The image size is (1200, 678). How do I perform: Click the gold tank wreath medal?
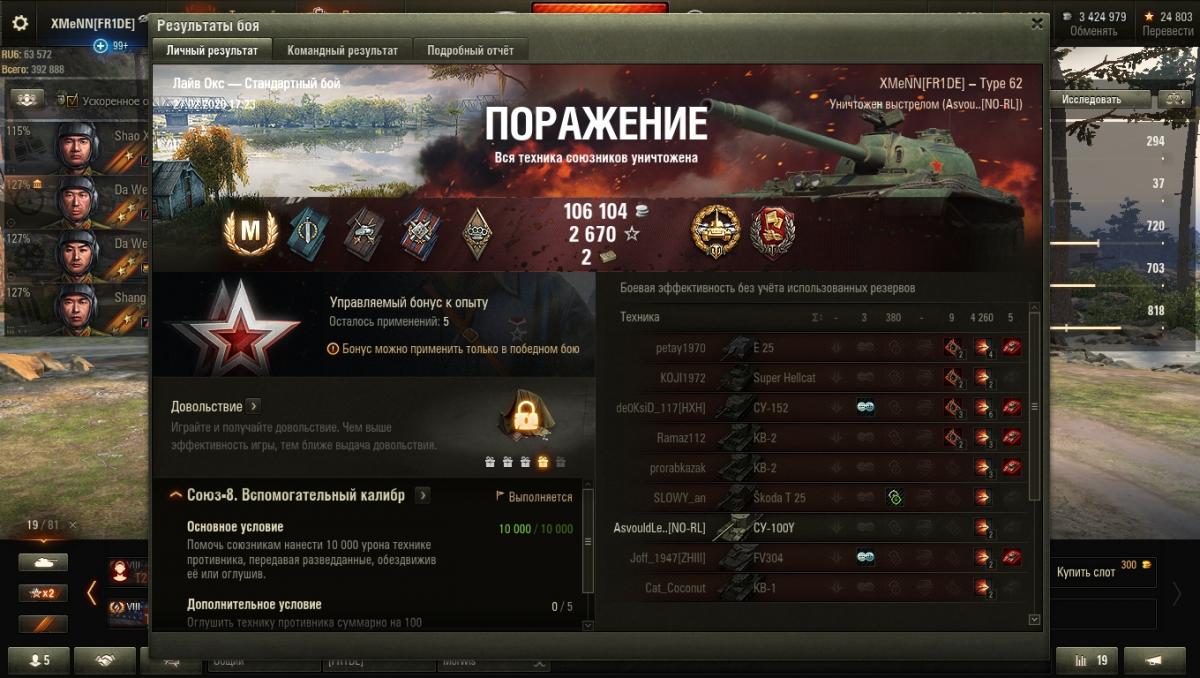click(x=716, y=230)
